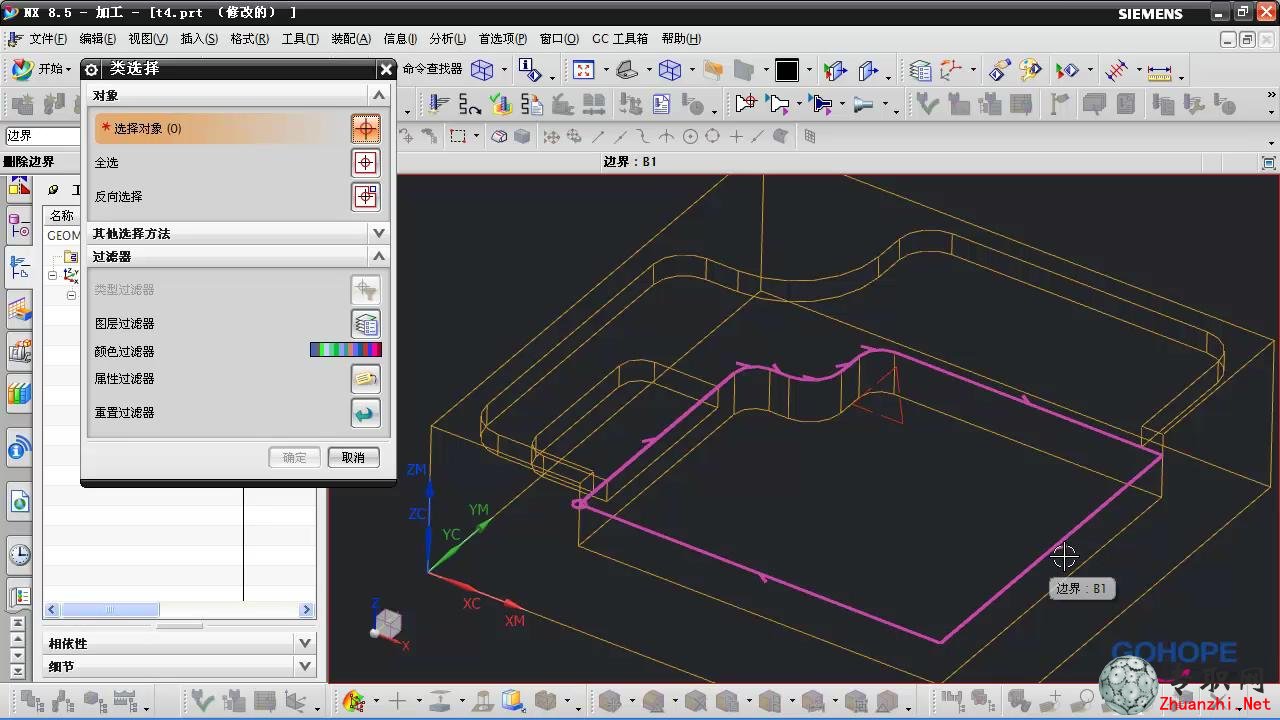This screenshot has width=1280, height=720.
Task: Open the View (视图) menu
Action: point(148,38)
